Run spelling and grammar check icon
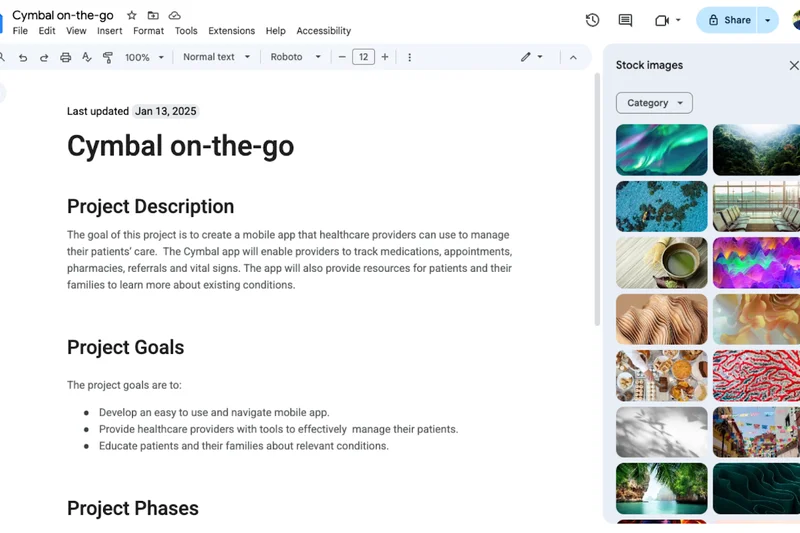 click(x=87, y=57)
